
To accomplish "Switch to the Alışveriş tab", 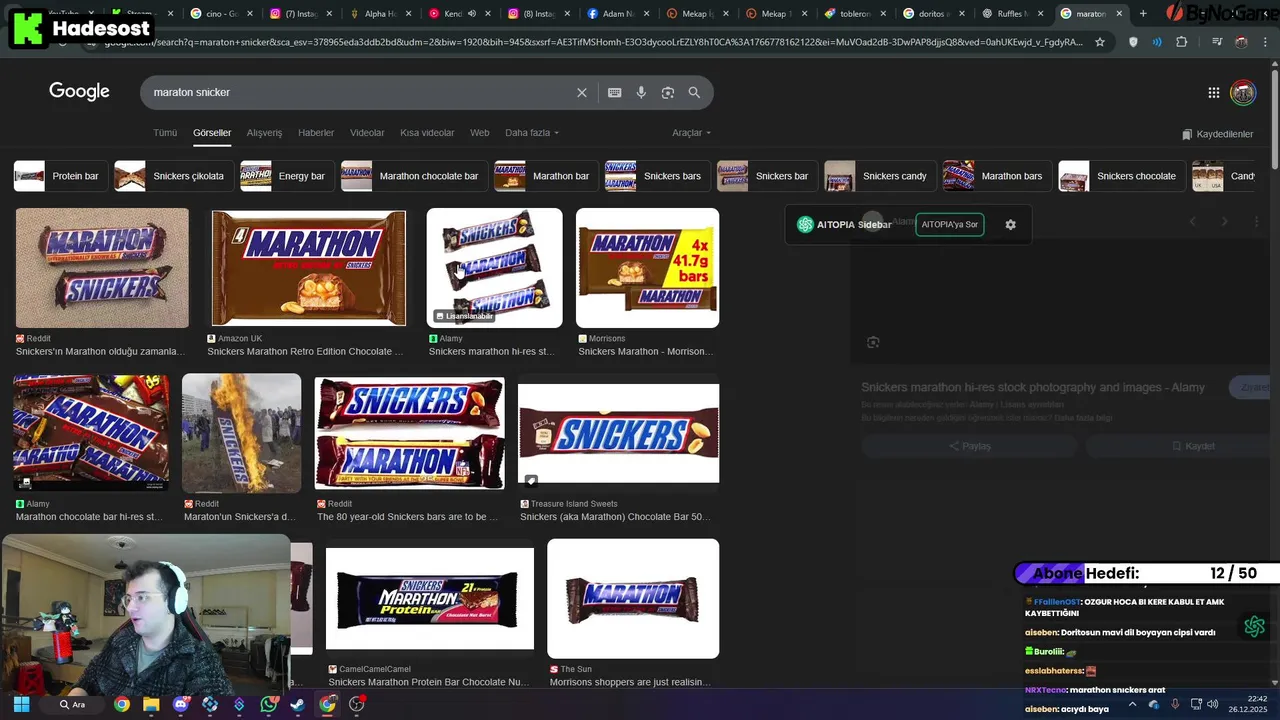I will 265,133.
